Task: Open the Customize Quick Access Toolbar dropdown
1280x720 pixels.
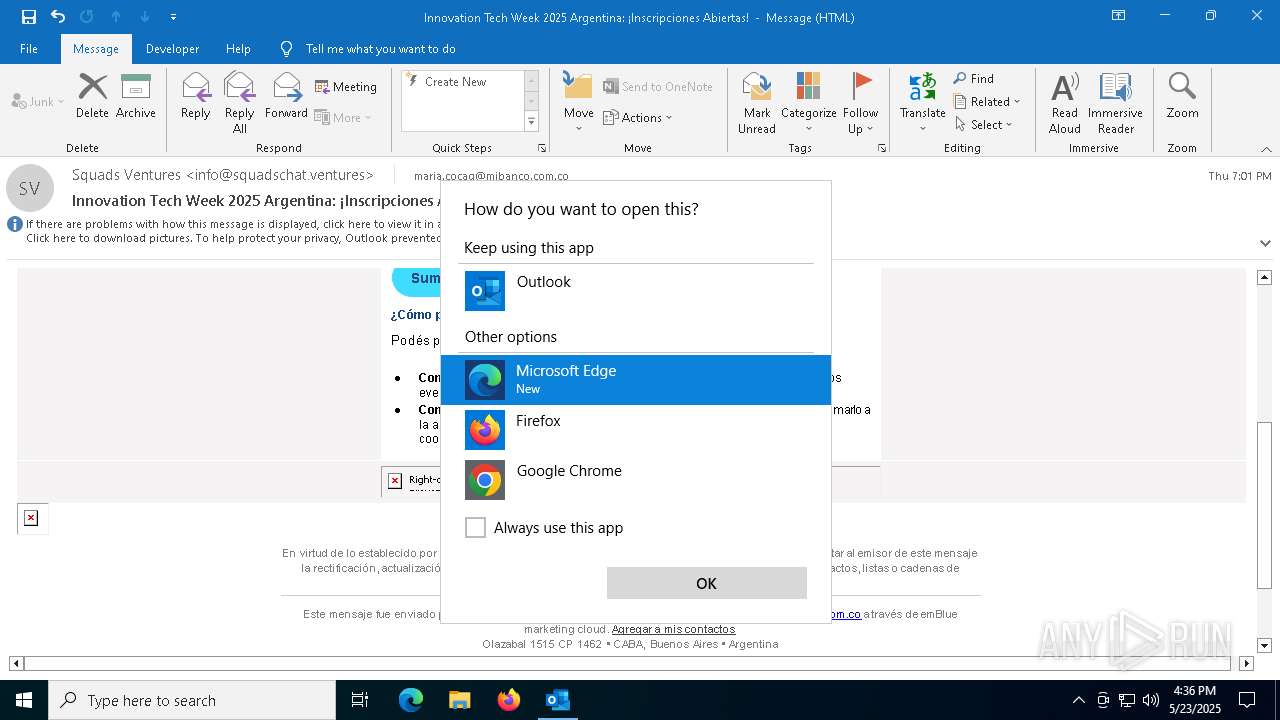Action: click(x=173, y=17)
